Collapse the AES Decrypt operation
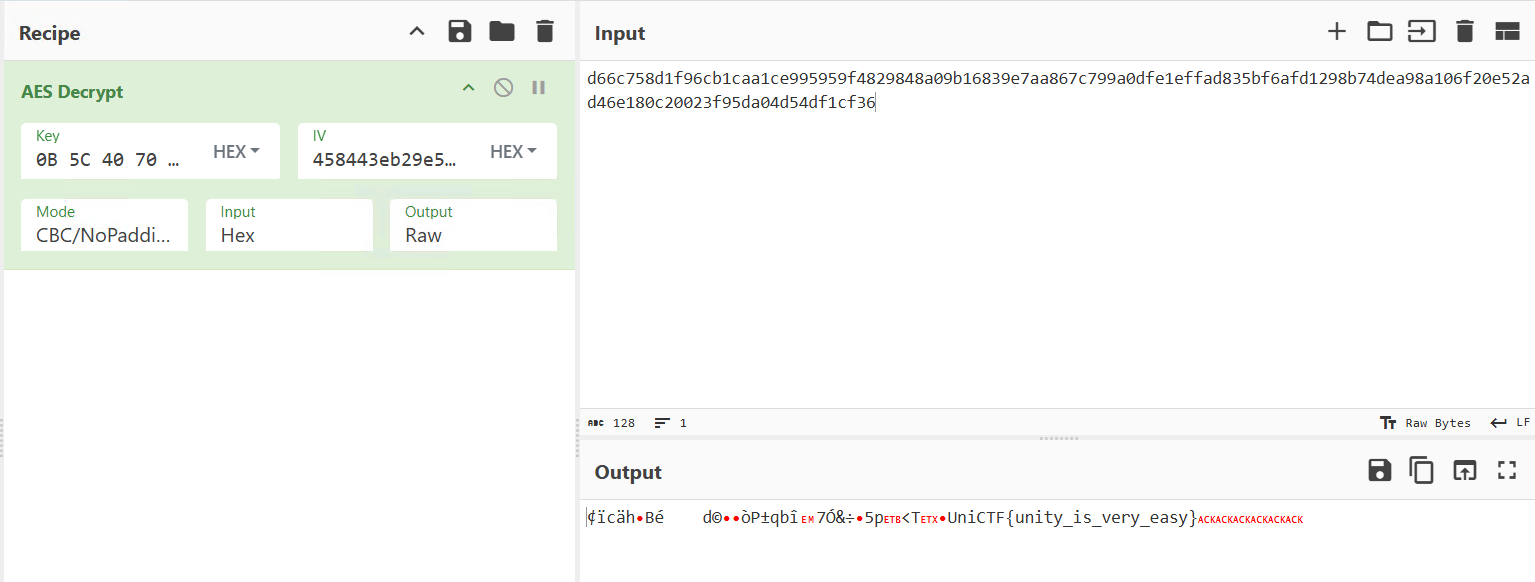1535x582 pixels. (468, 88)
